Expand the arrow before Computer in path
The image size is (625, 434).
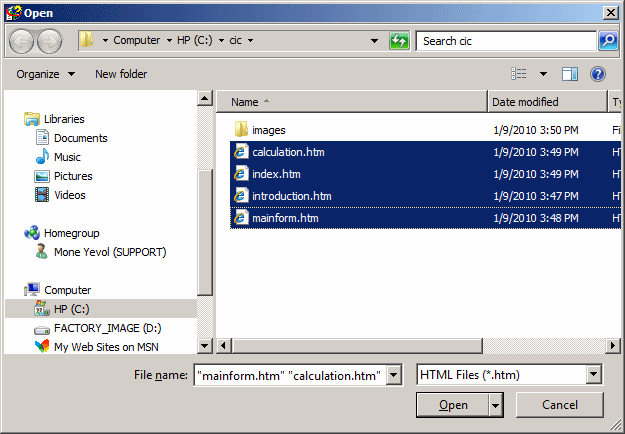[x=105, y=40]
